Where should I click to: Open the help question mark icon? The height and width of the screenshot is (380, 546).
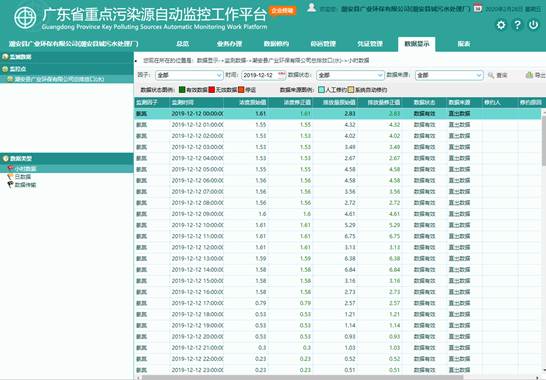tap(517, 25)
